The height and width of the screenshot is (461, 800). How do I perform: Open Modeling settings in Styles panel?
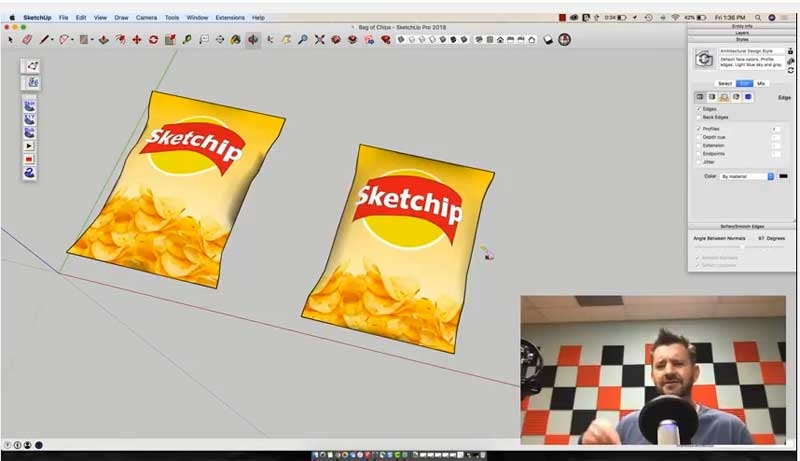click(x=748, y=97)
